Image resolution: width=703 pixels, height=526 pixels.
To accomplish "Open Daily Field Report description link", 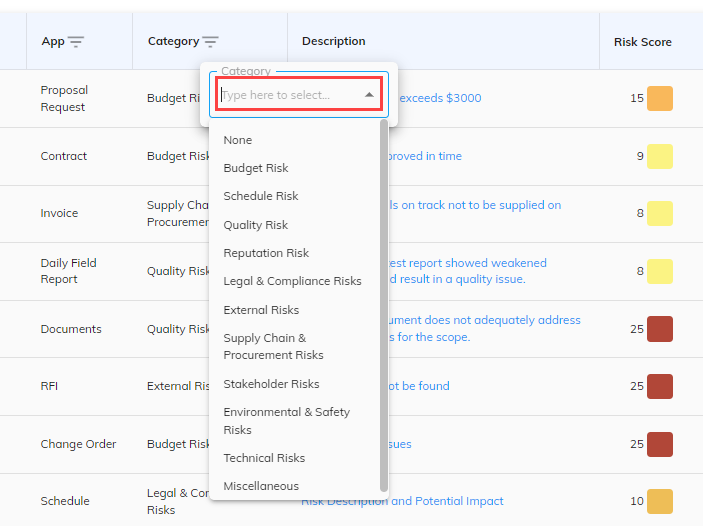I will 468,271.
